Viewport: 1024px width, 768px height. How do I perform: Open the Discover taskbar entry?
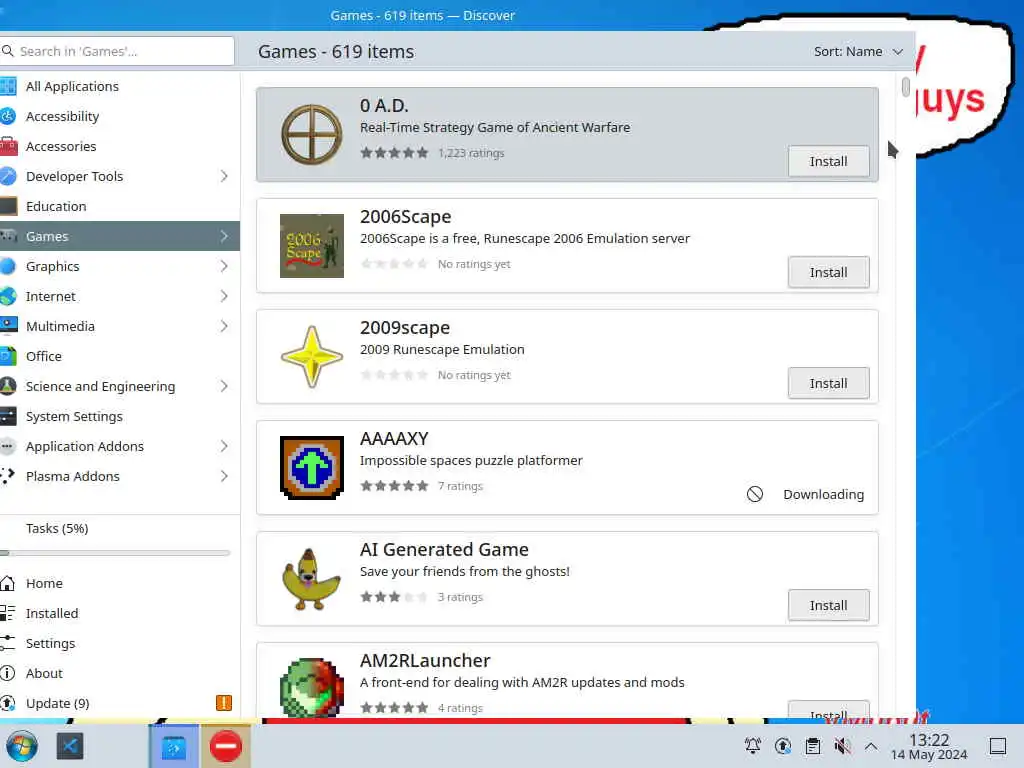point(174,746)
